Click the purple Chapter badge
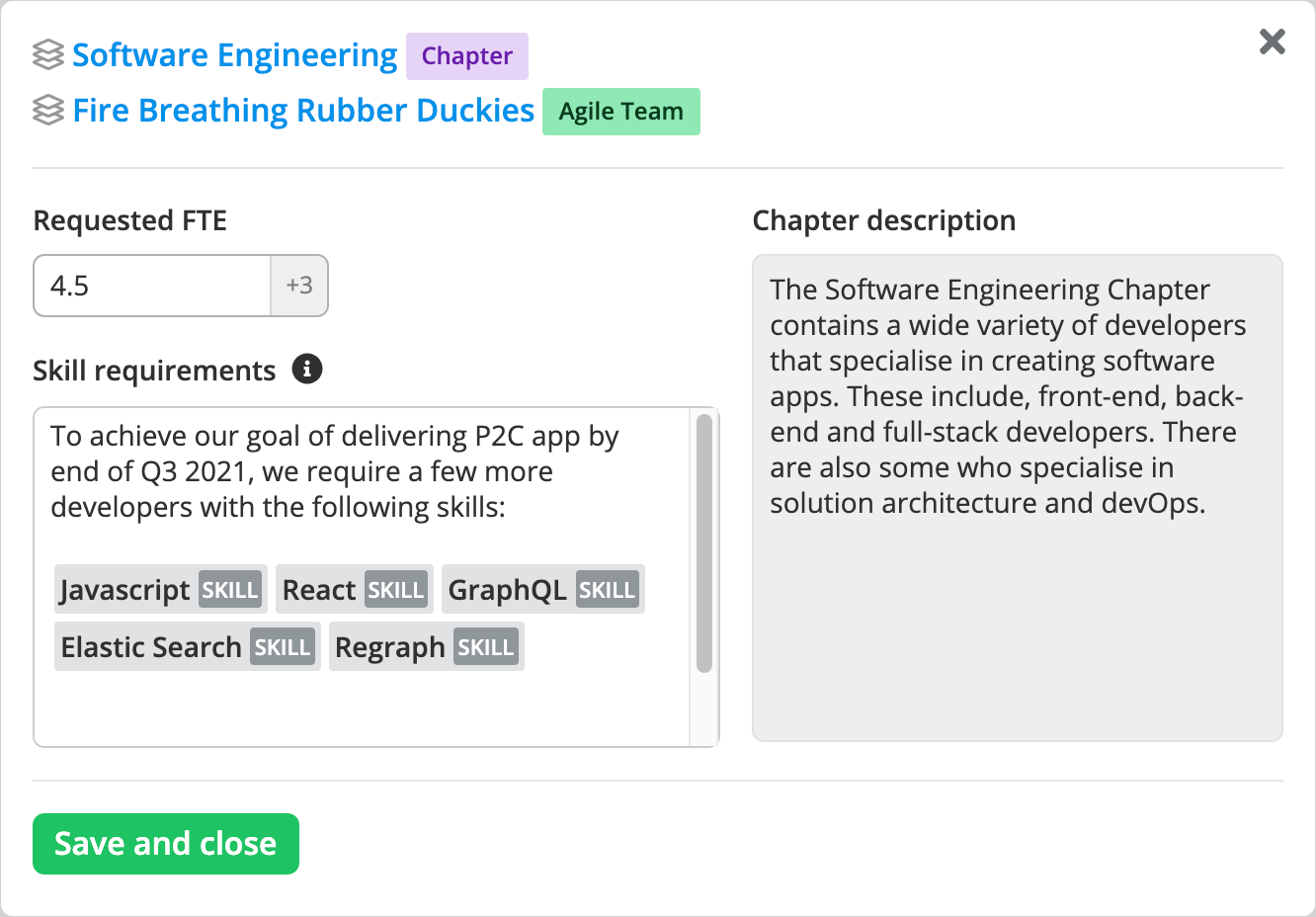 pos(466,56)
